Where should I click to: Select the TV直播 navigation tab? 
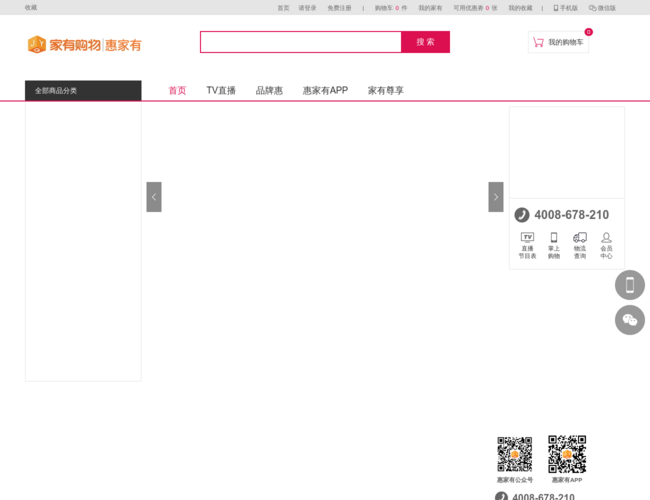coord(221,90)
